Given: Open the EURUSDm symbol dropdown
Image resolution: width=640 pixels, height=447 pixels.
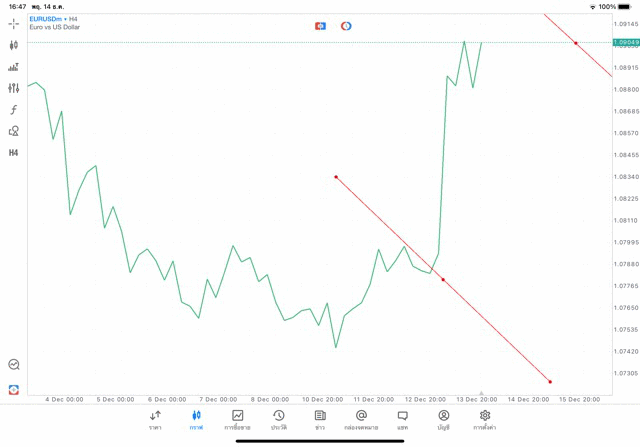Looking at the screenshot, I should pyautogui.click(x=46, y=18).
